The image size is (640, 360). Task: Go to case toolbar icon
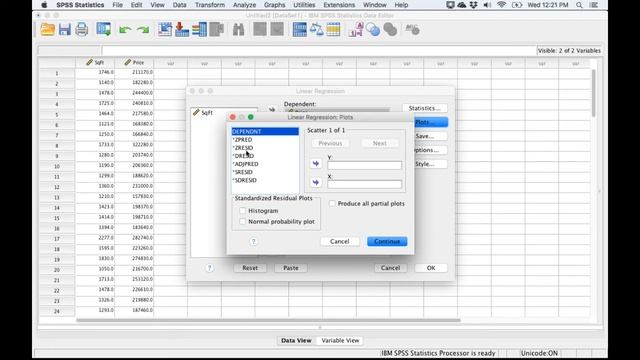(165, 29)
